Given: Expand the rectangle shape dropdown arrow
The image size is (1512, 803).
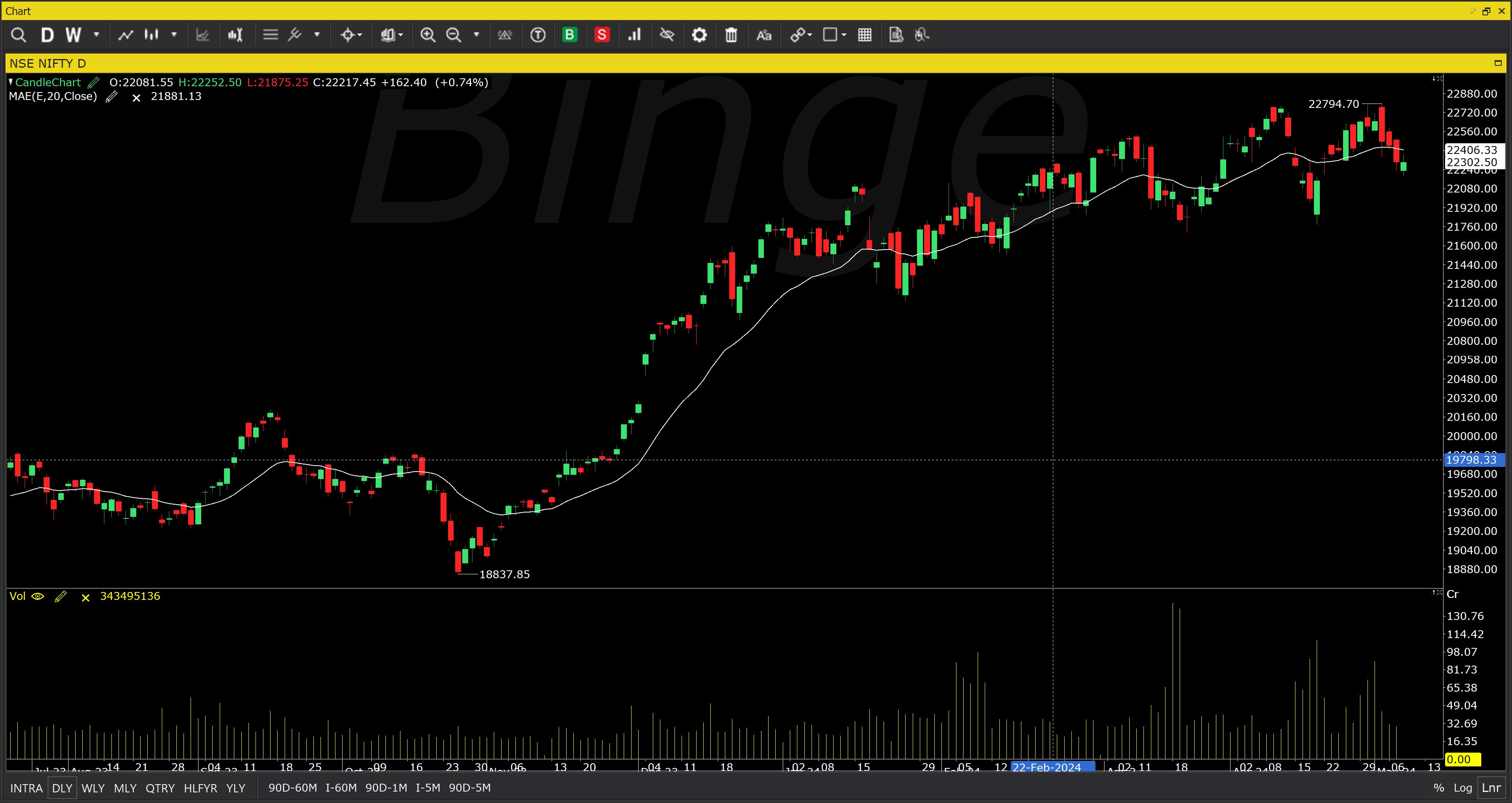Looking at the screenshot, I should click(x=844, y=35).
